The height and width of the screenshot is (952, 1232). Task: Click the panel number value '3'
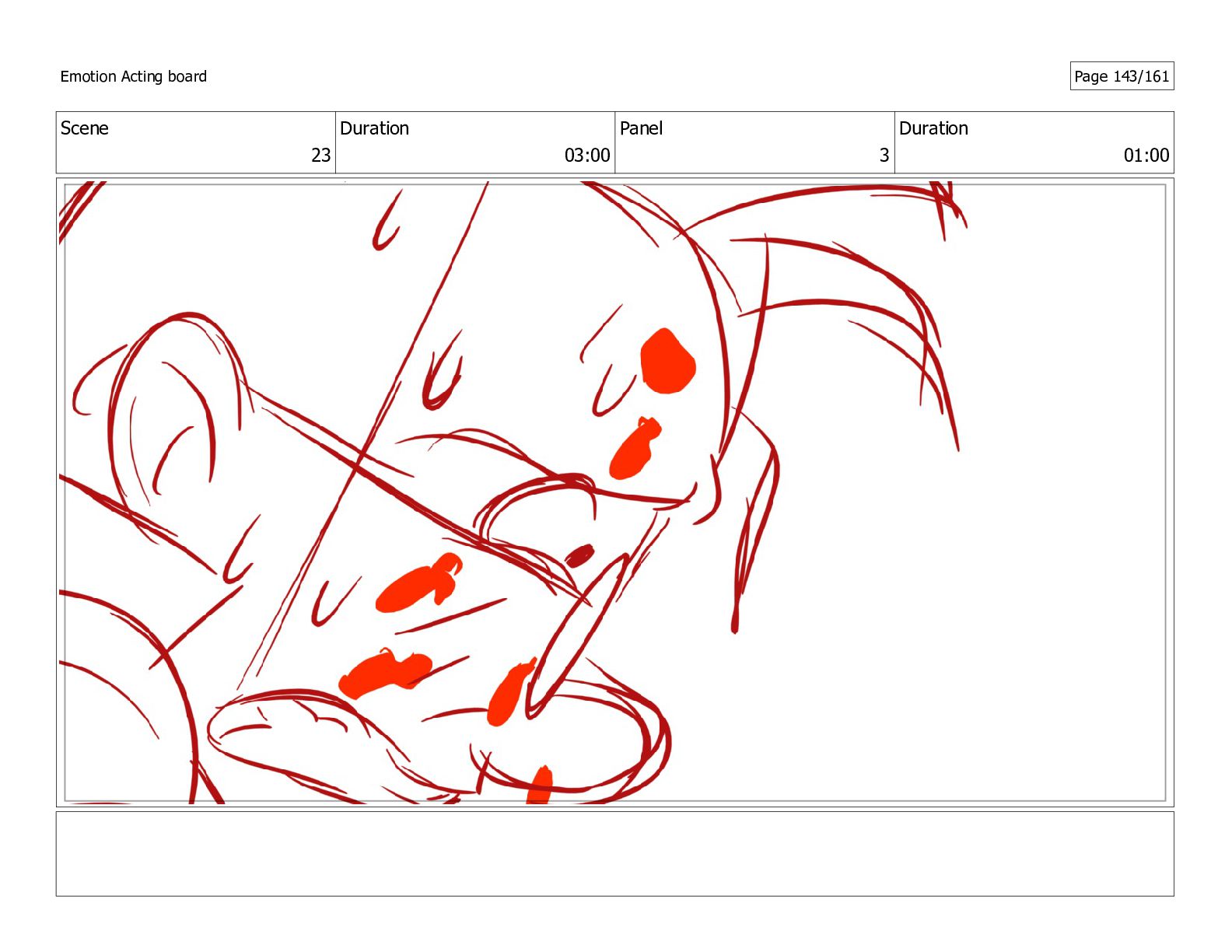[884, 156]
